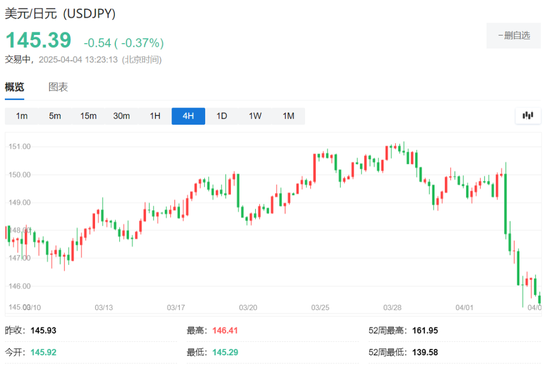Click the 03/17 date axis label
The width and height of the screenshot is (550, 365).
pyautogui.click(x=176, y=308)
